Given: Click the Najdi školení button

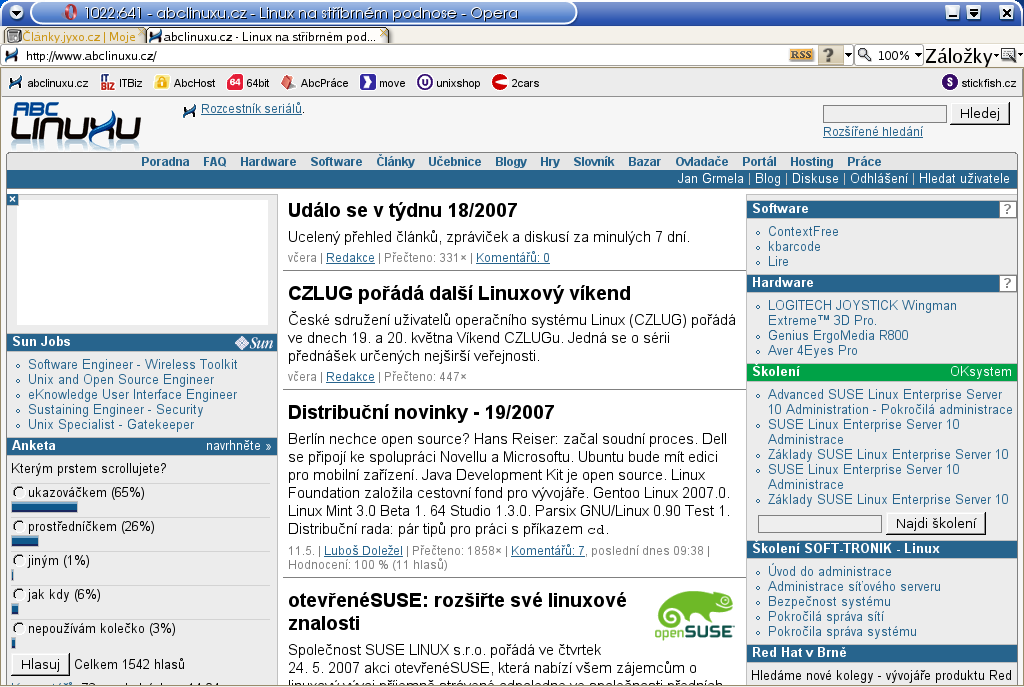Looking at the screenshot, I should pyautogui.click(x=936, y=523).
